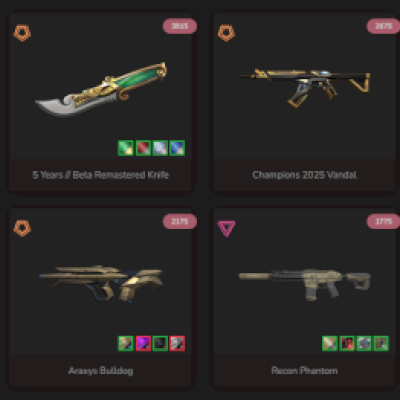This screenshot has width=400, height=400.
Task: Pick the last green camo variant on Recon Phantom
Action: (x=381, y=343)
